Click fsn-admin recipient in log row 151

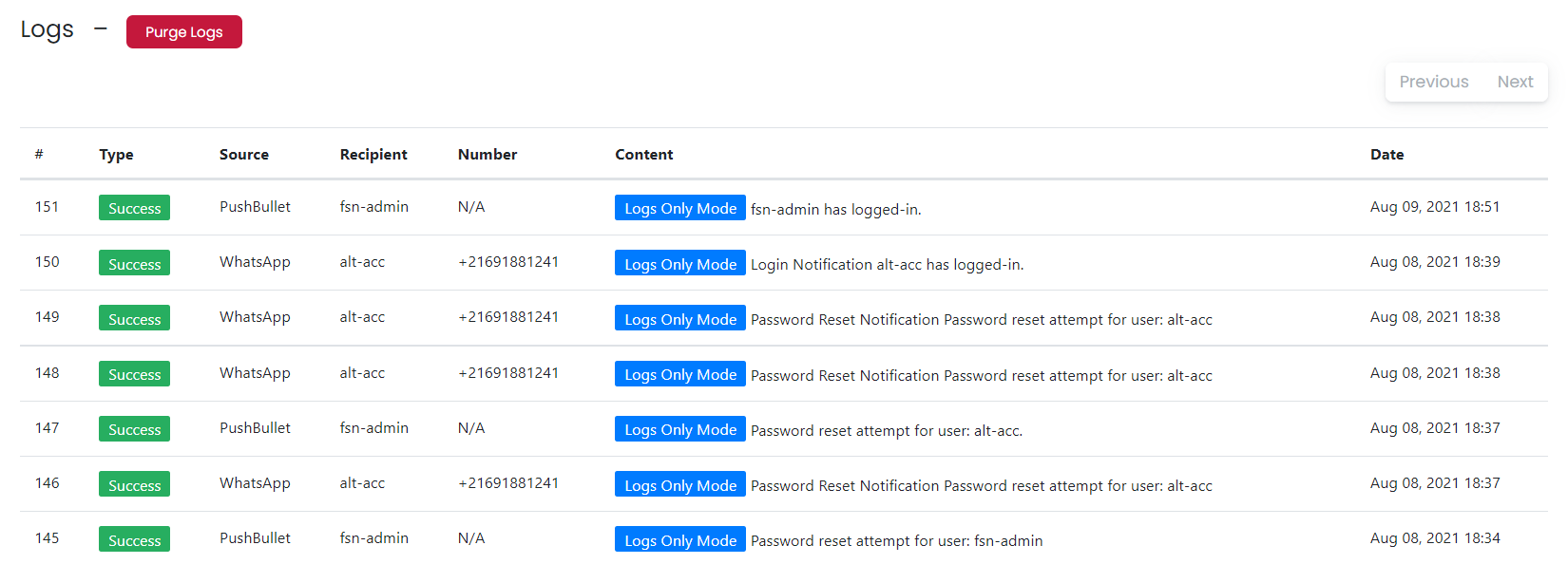pyautogui.click(x=373, y=207)
